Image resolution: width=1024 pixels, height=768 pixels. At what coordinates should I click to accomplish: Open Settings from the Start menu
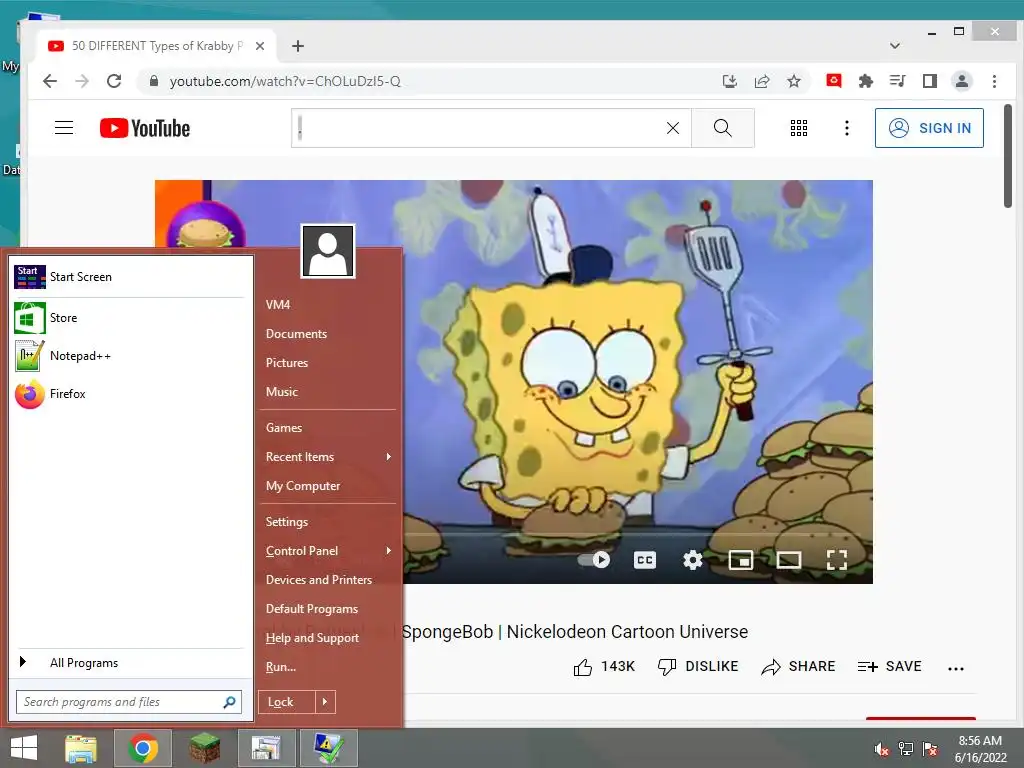point(328,522)
